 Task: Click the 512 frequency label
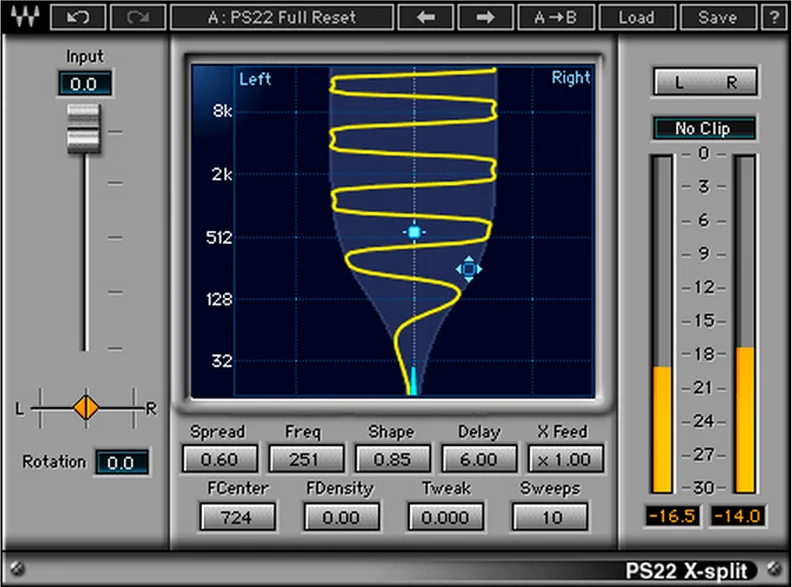219,237
